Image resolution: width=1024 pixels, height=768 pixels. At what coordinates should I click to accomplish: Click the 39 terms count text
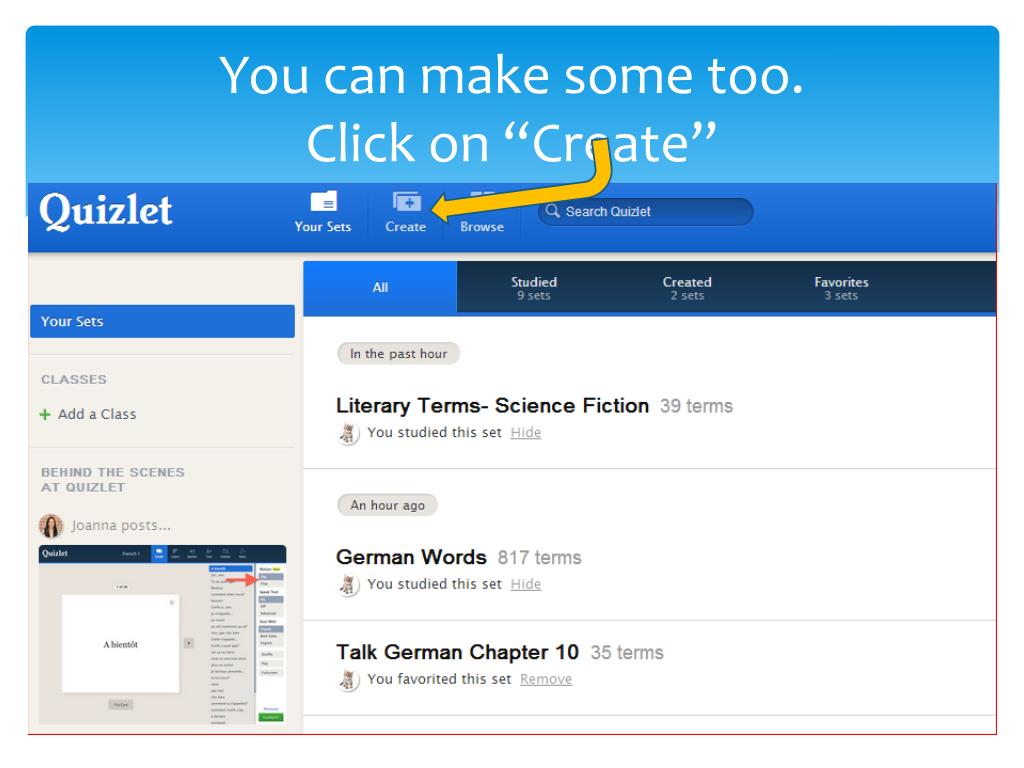(696, 406)
